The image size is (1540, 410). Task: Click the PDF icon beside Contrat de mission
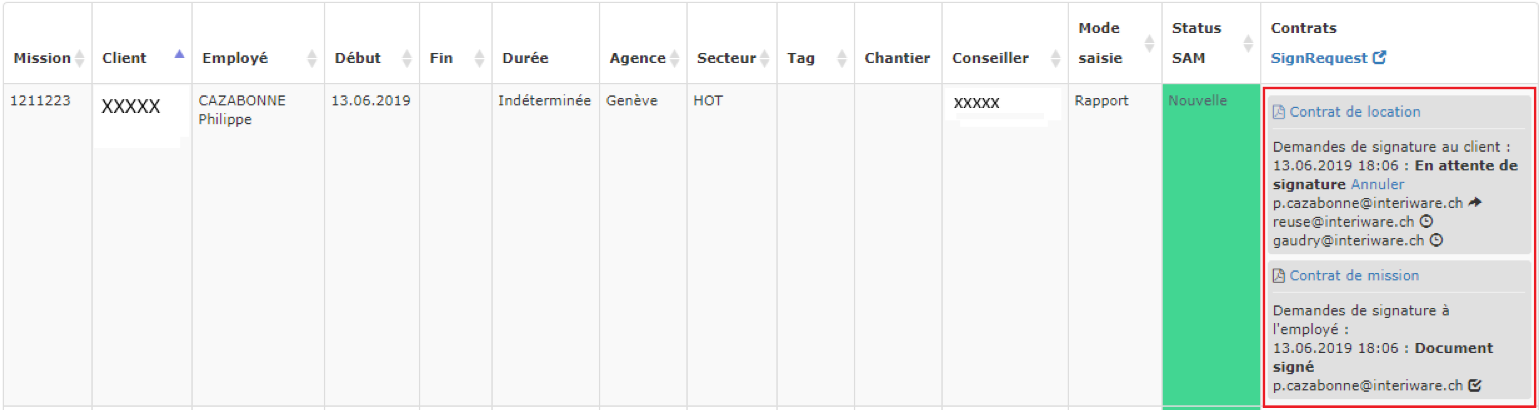[x=1279, y=276]
